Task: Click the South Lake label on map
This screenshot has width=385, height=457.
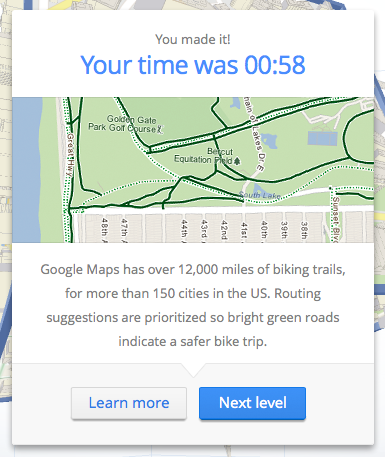Action: [x=260, y=195]
